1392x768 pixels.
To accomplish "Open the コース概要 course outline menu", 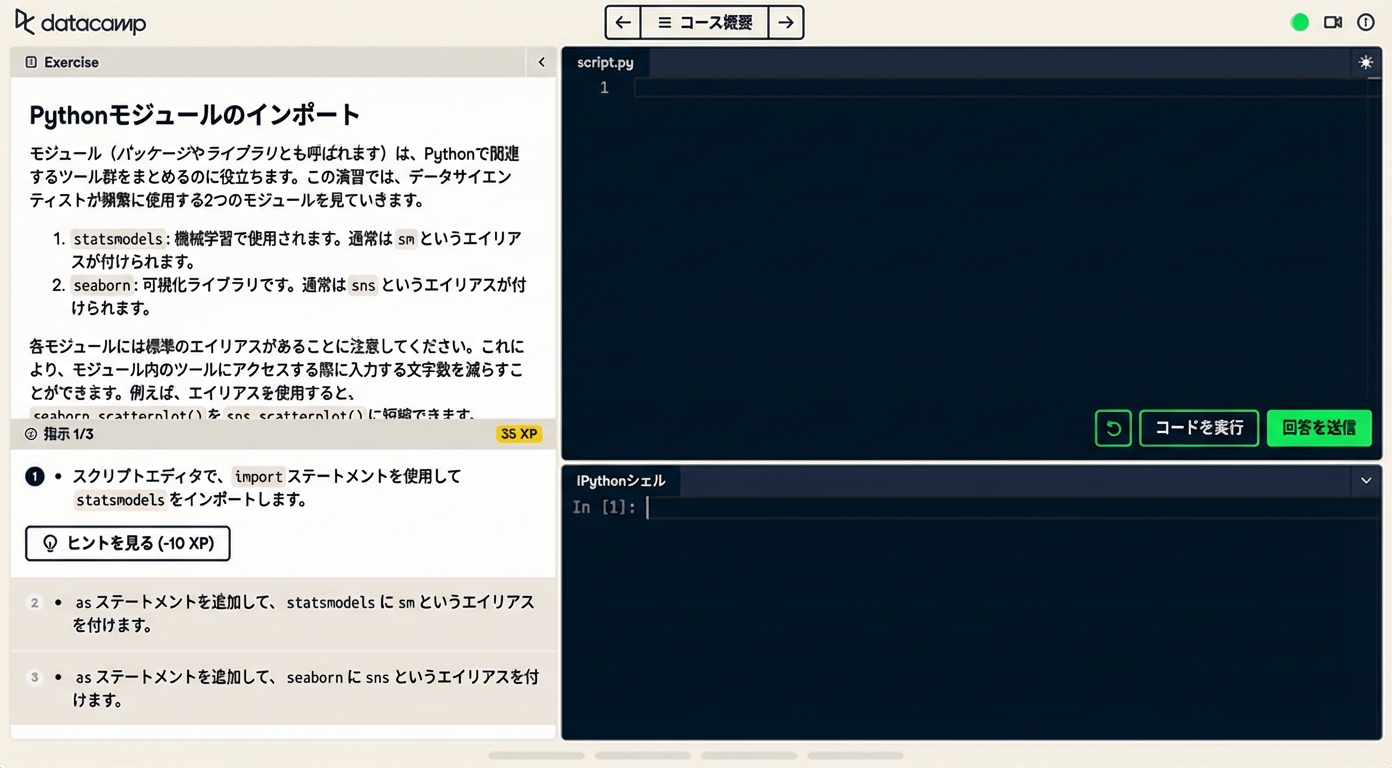I will coord(704,22).
